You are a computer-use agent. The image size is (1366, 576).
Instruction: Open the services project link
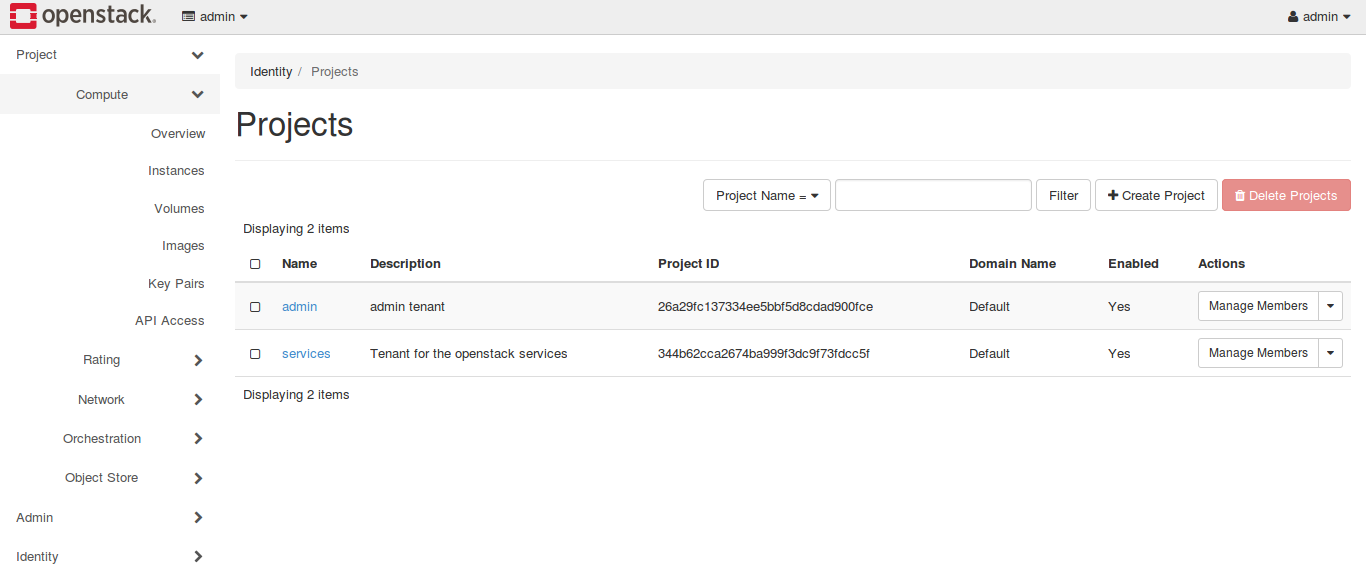[x=306, y=354]
